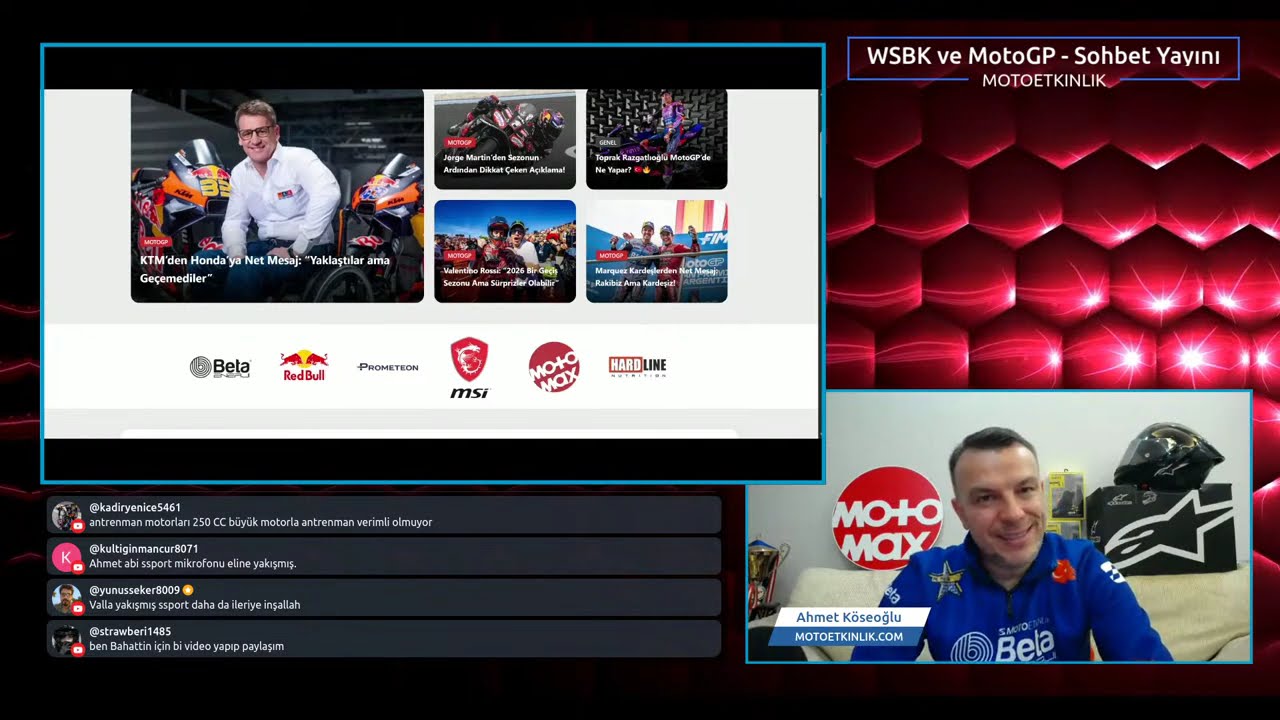Open the Valentino Rossi 2026 article

tap(505, 251)
